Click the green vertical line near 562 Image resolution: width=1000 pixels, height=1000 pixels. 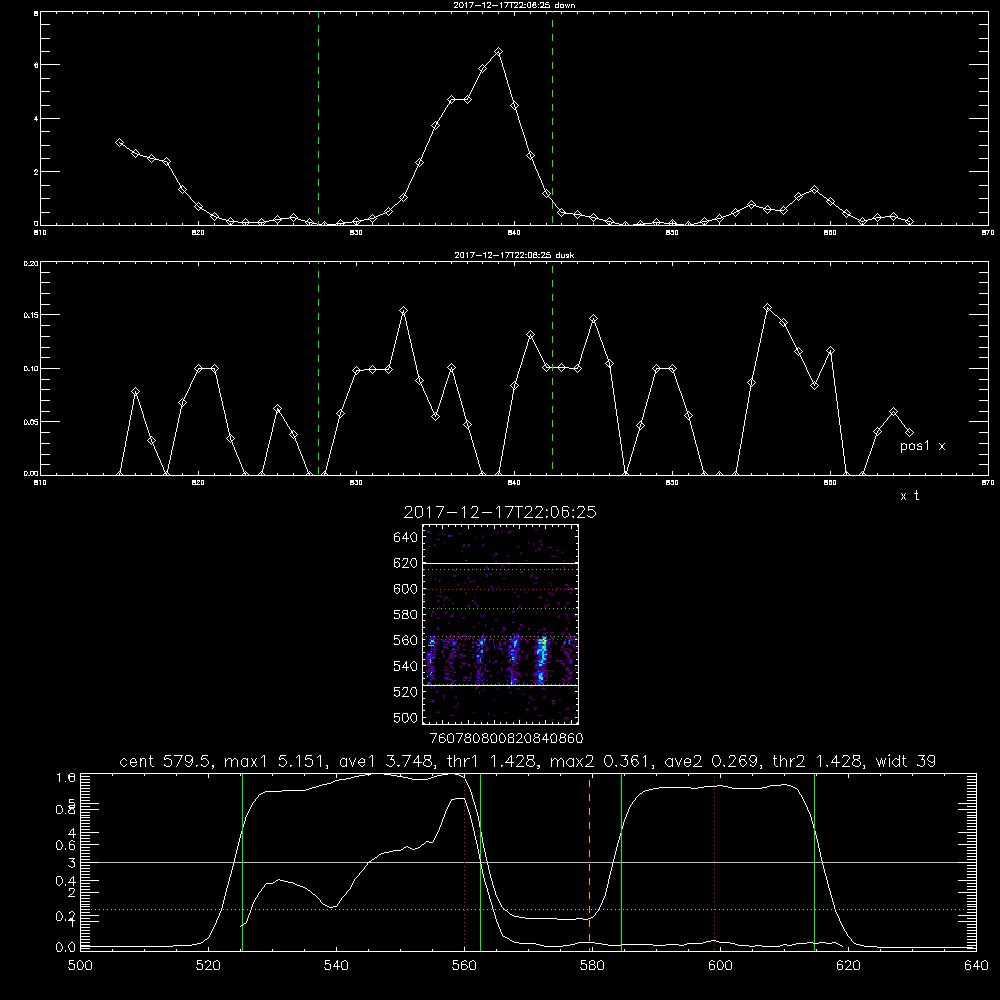(480, 861)
